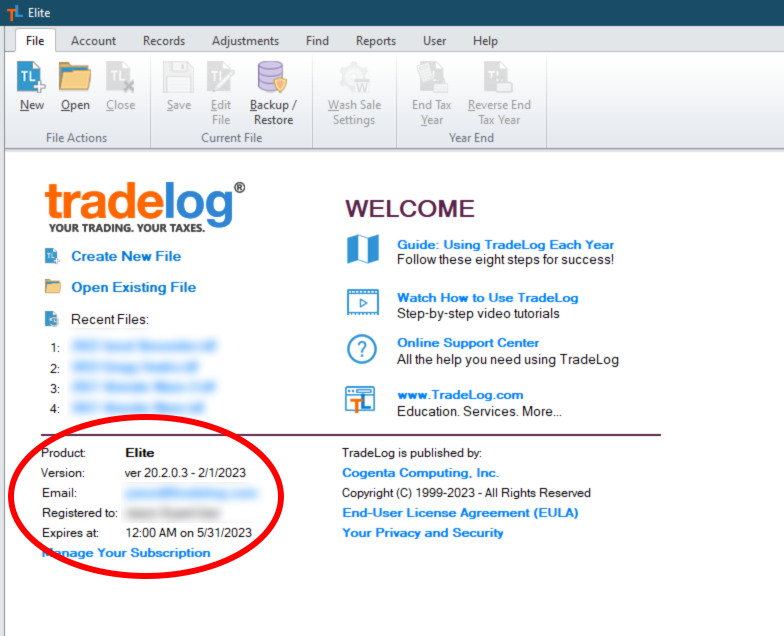Open the Records ribbon tab
This screenshot has width=784, height=636.
tap(164, 40)
